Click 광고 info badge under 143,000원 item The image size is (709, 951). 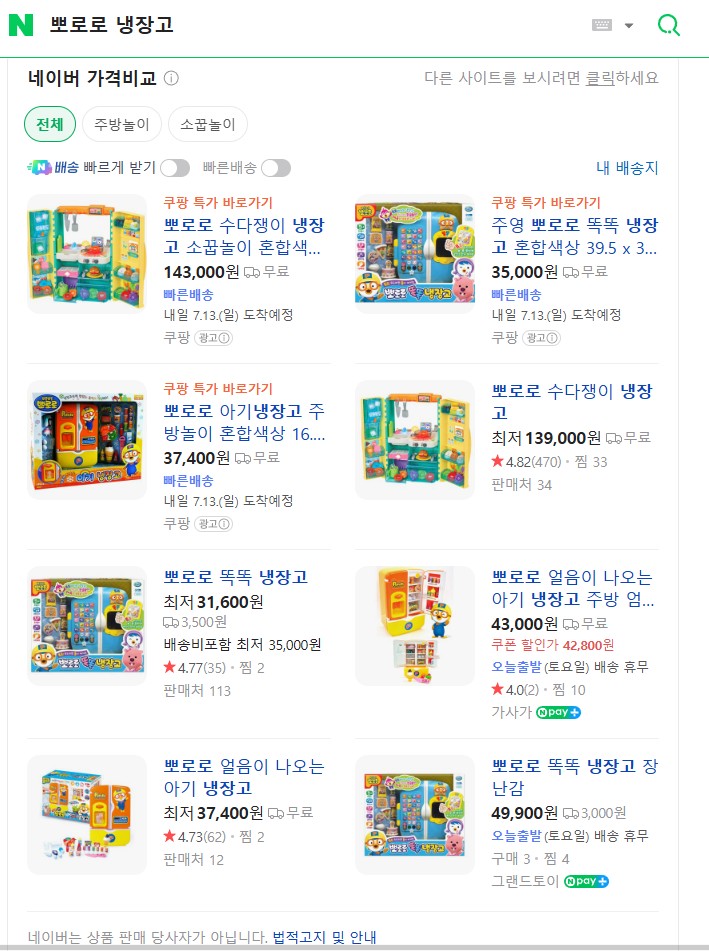[213, 338]
